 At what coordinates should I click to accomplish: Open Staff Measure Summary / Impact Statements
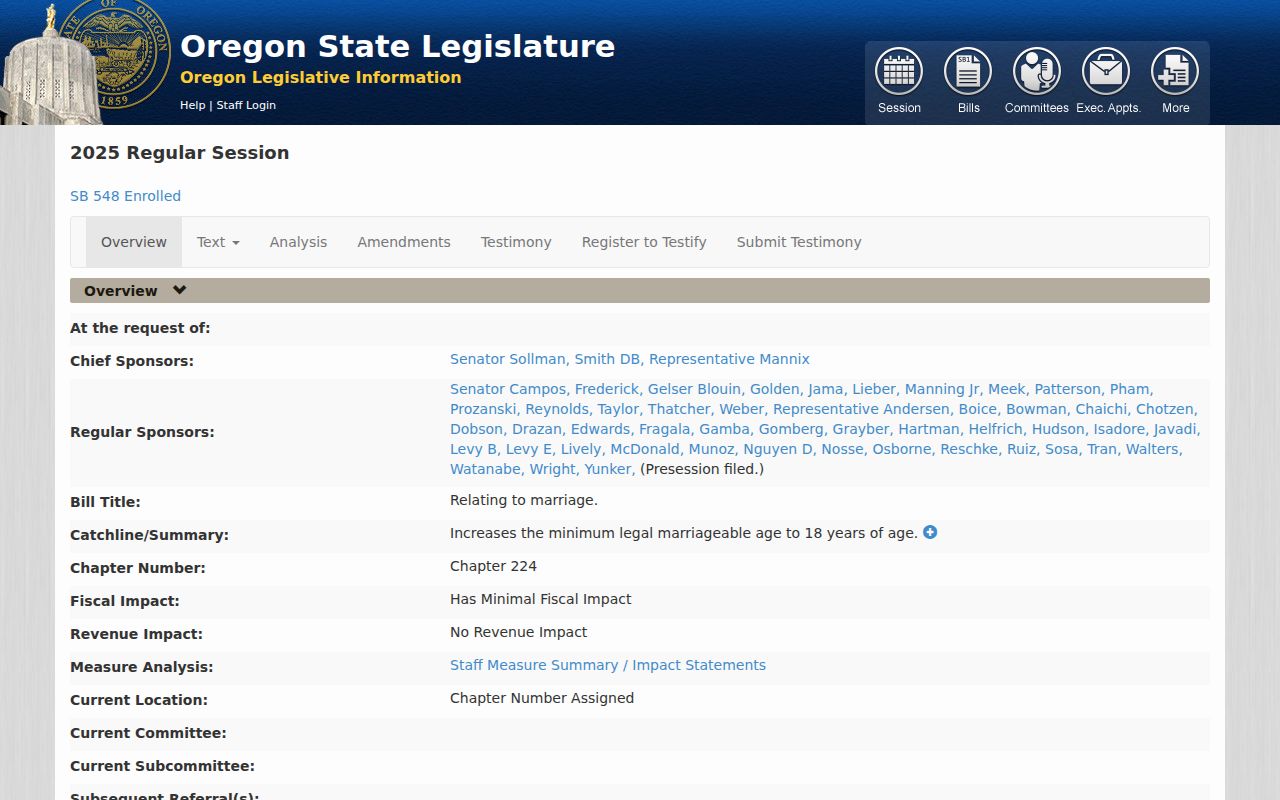(608, 665)
